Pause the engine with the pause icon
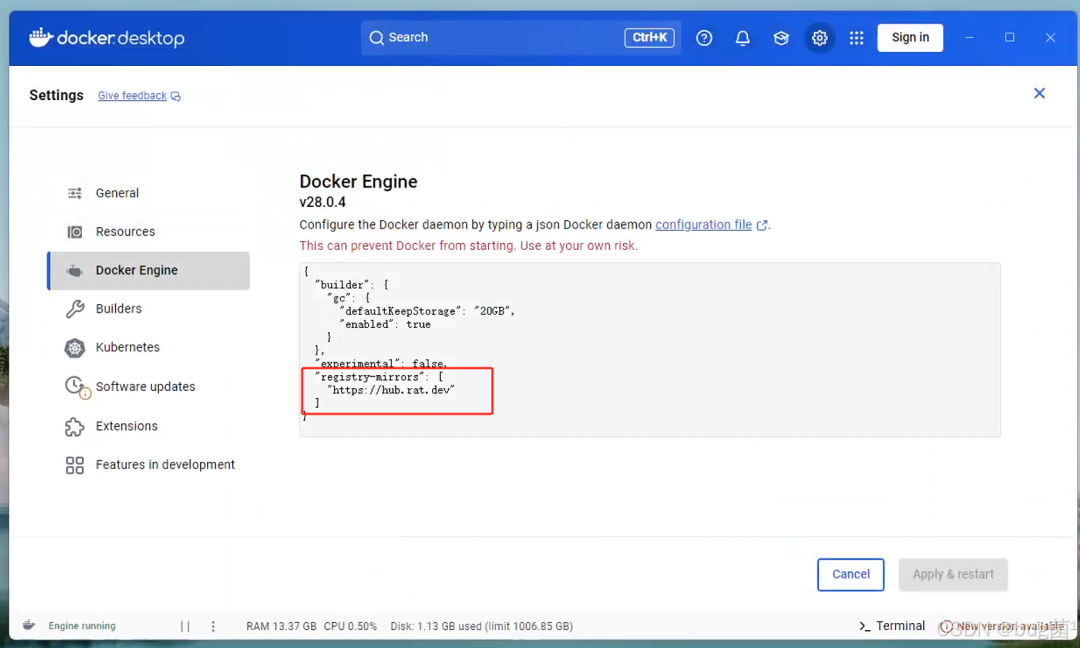The image size is (1080, 648). [185, 626]
